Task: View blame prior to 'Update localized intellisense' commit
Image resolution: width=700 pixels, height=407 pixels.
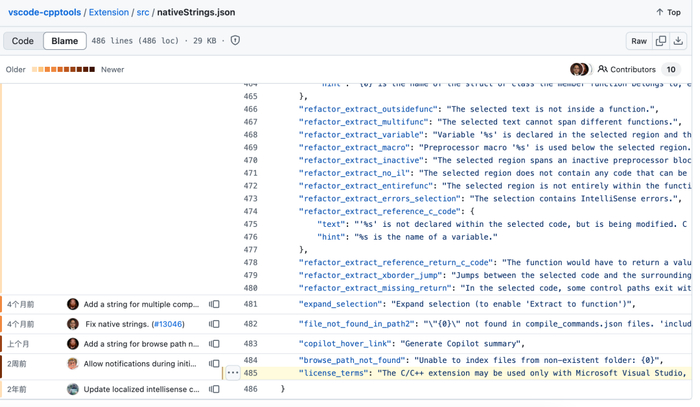Action: coord(214,389)
